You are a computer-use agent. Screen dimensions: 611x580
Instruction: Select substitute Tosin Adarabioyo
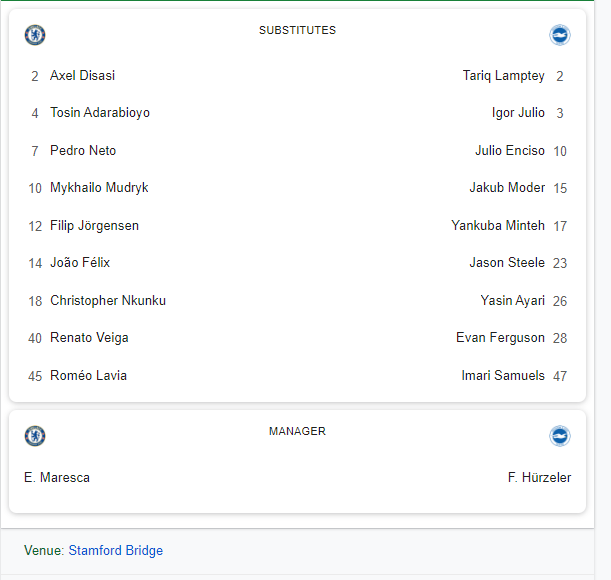100,113
